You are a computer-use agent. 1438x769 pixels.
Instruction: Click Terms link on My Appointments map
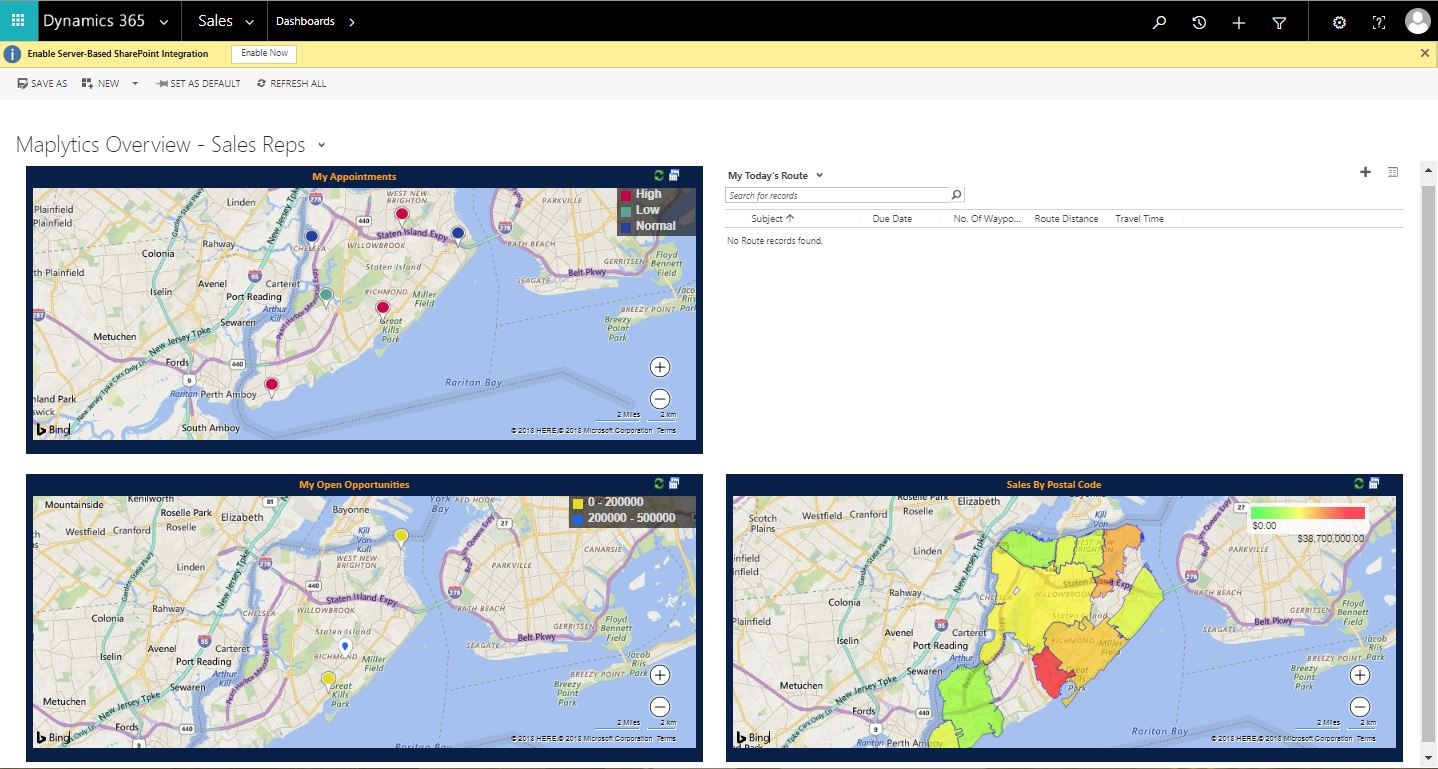click(x=666, y=430)
